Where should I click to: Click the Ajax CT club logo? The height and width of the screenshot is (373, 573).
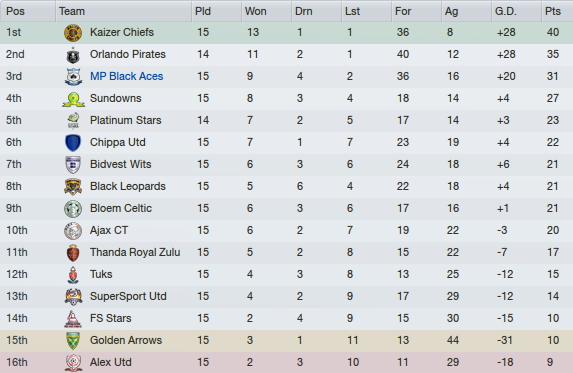[73, 231]
